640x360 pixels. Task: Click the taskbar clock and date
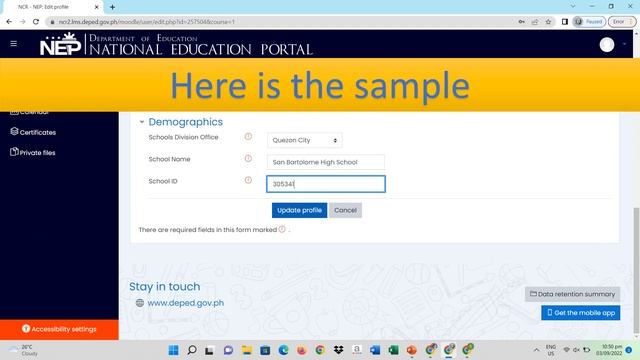pos(609,350)
